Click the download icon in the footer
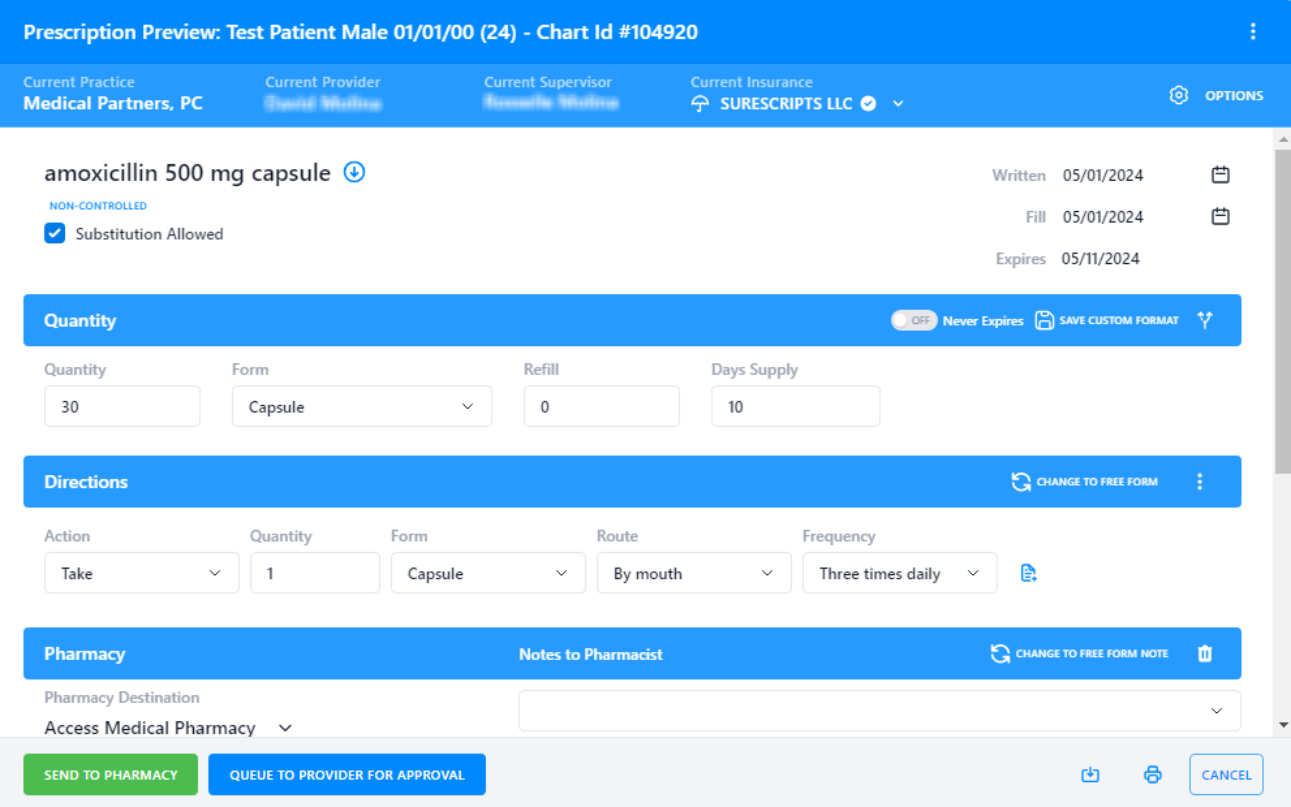 point(1091,775)
